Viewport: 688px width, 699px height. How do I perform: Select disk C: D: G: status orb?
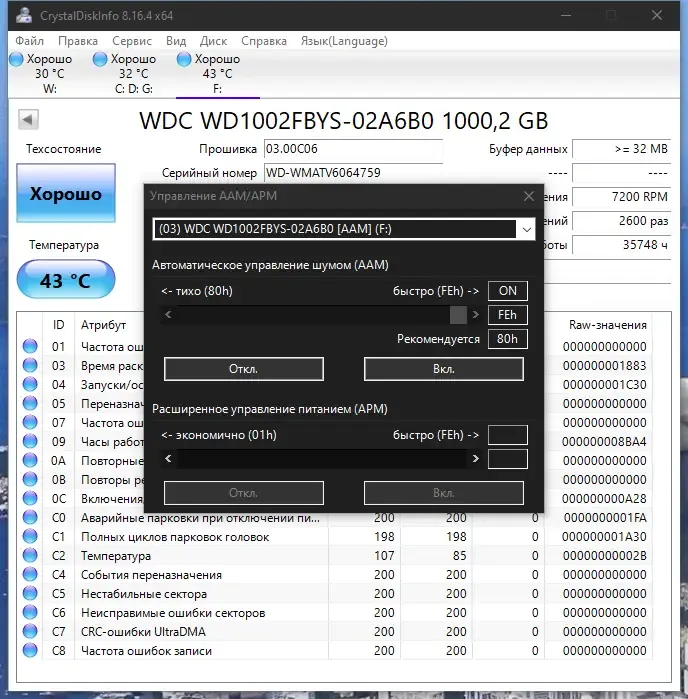(100, 59)
